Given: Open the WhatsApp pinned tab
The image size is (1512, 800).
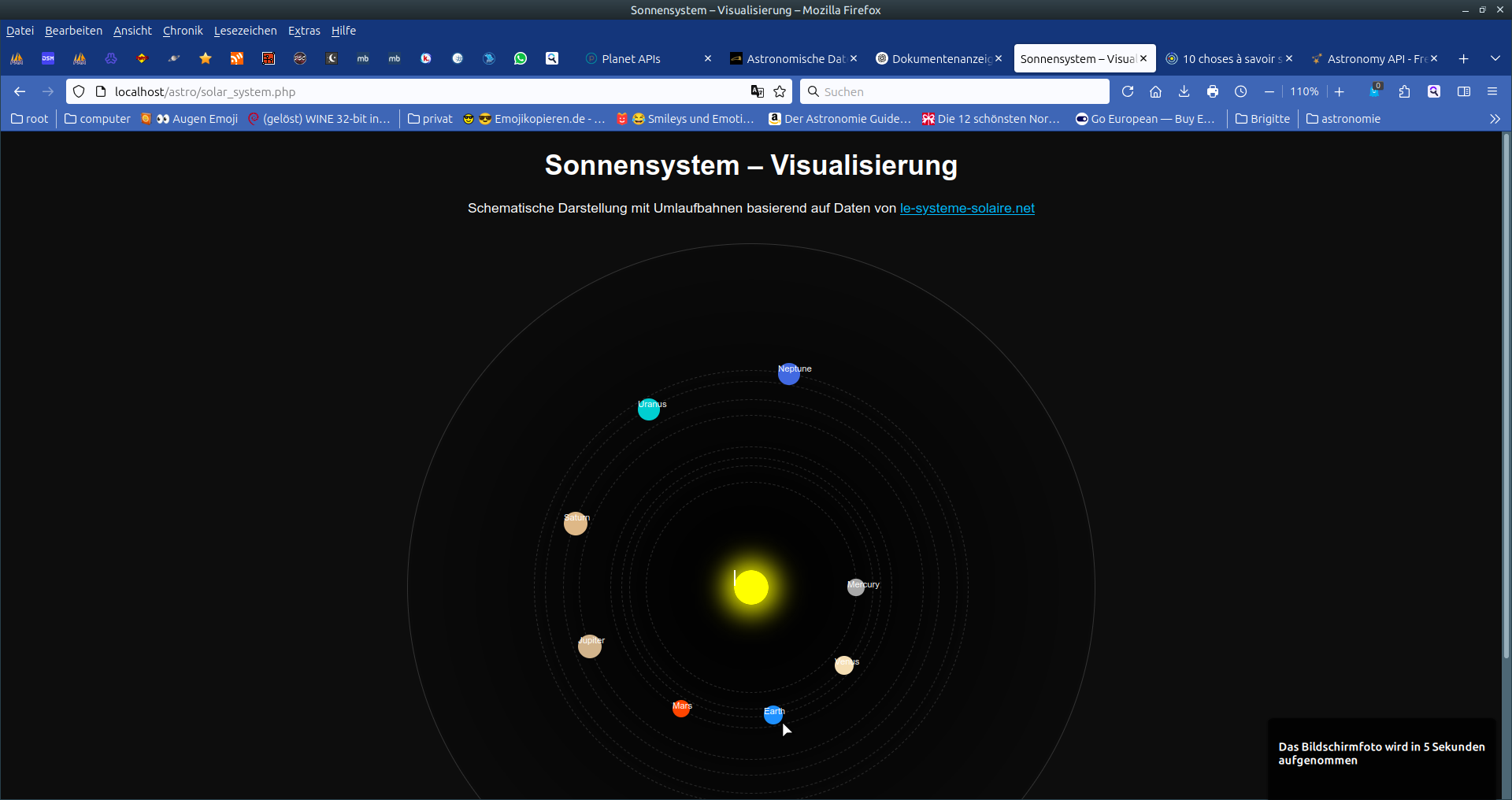Looking at the screenshot, I should click(x=521, y=58).
